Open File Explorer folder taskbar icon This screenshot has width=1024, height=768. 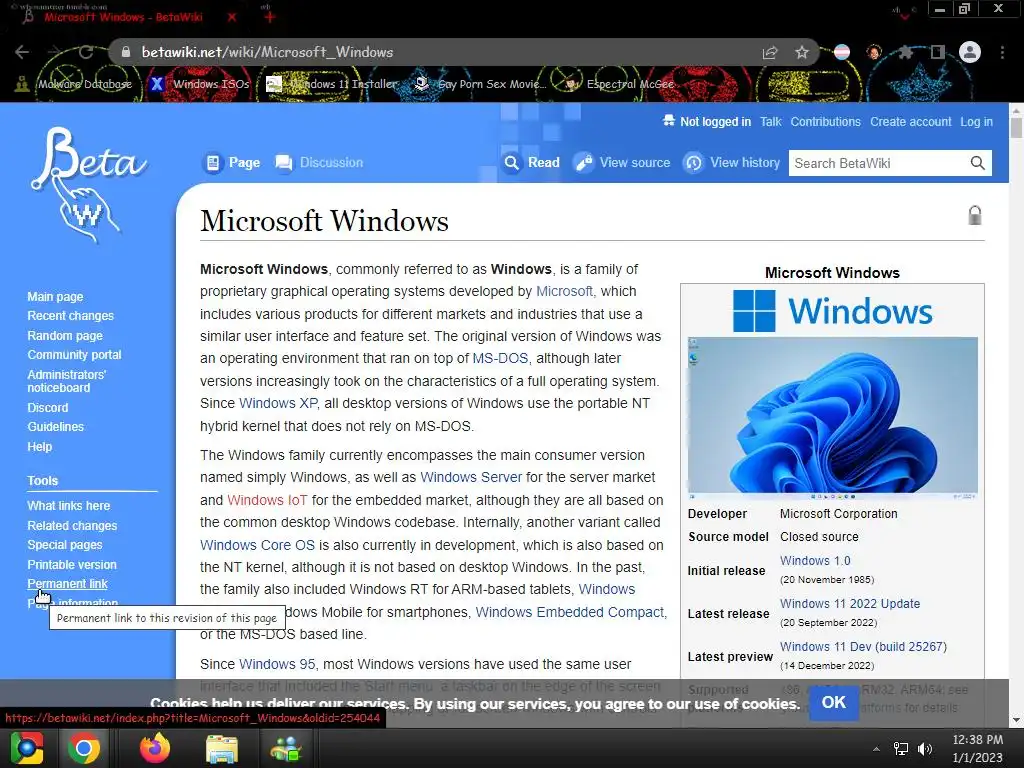tap(222, 748)
